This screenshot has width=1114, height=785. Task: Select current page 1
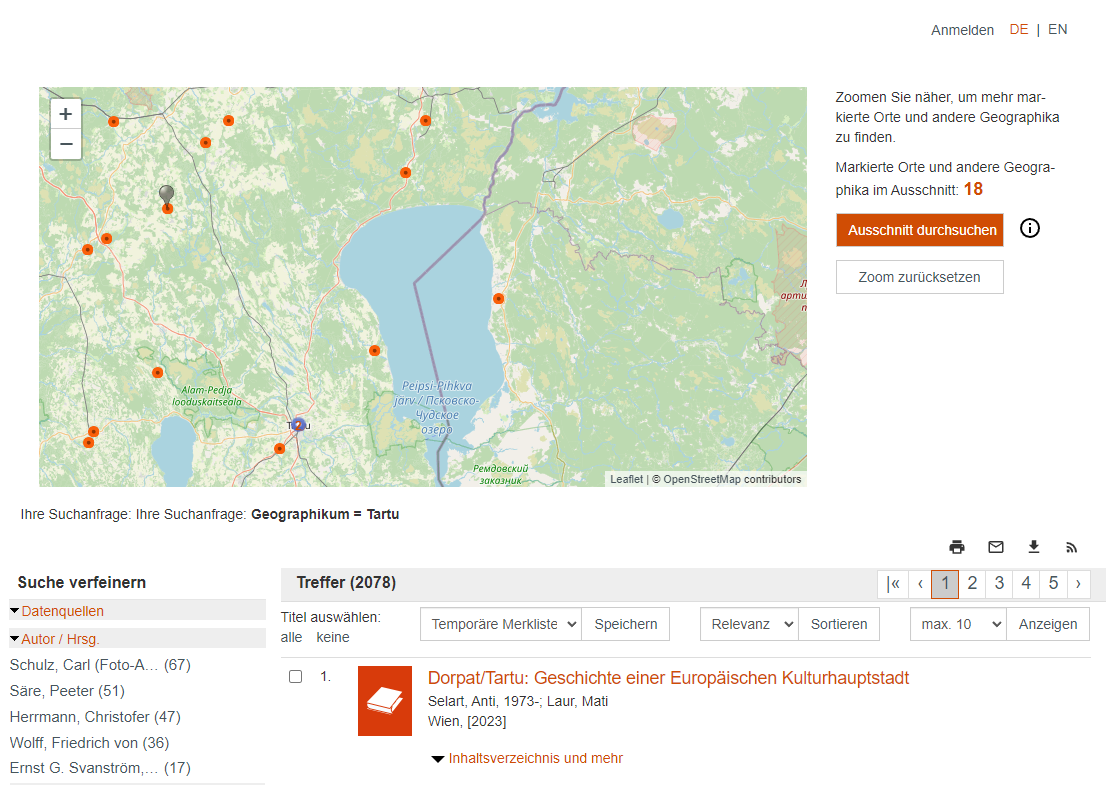click(x=945, y=583)
